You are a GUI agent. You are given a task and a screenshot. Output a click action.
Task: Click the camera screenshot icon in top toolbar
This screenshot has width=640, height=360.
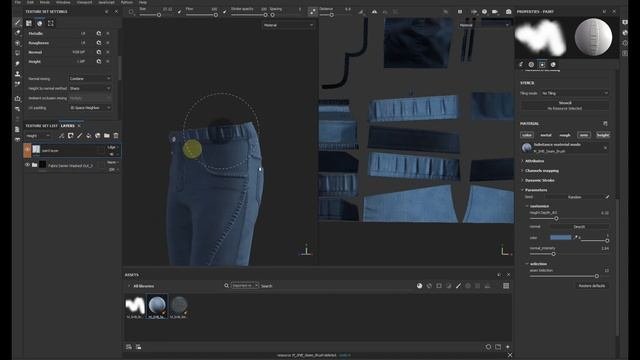pyautogui.click(x=508, y=12)
